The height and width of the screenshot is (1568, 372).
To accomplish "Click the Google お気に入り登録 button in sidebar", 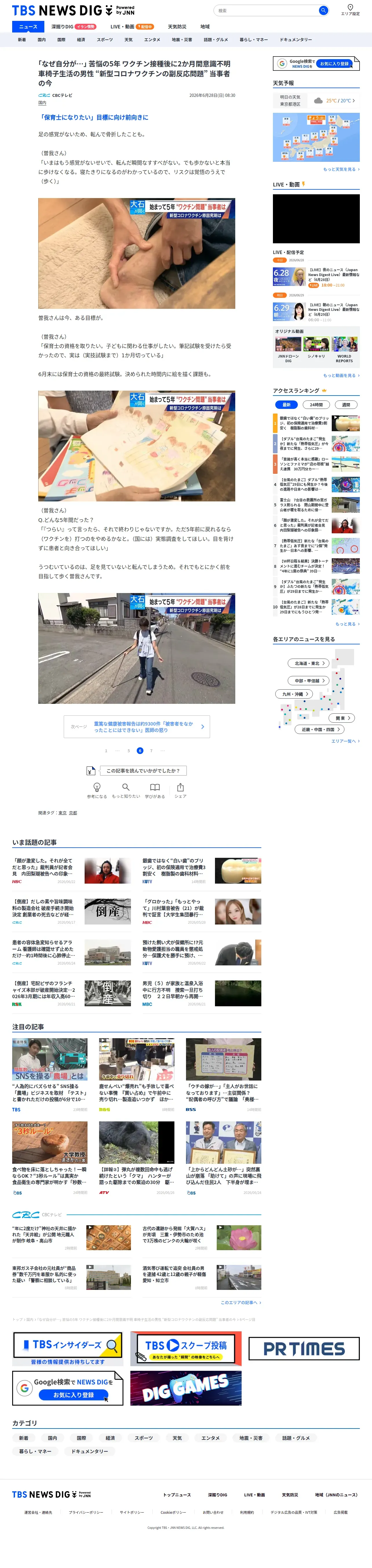I will 316,63.
